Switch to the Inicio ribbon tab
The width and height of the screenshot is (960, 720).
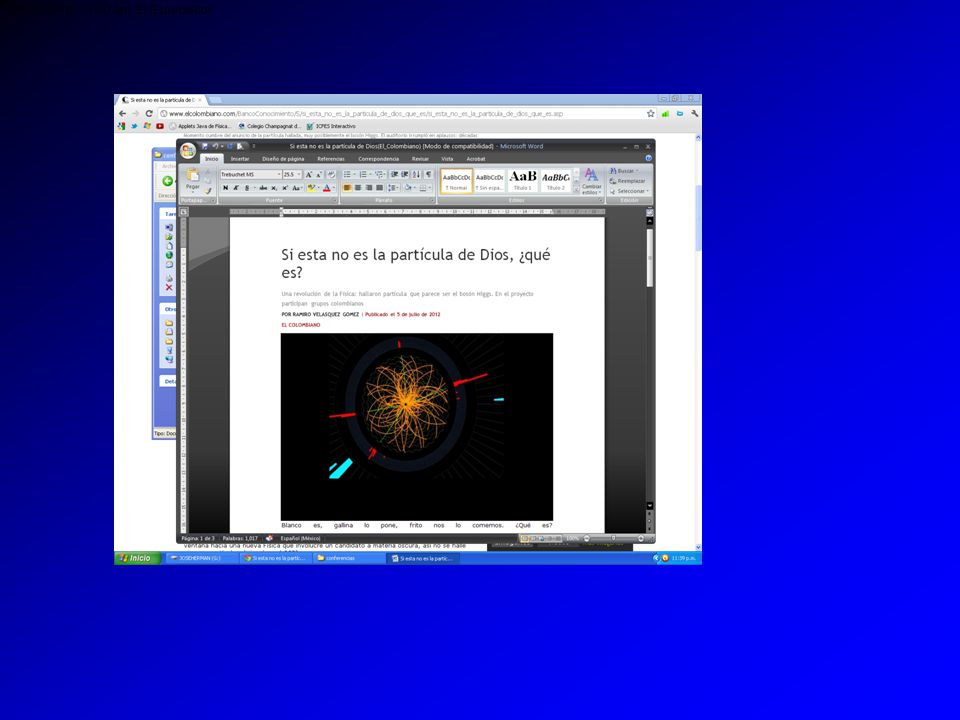click(211, 159)
